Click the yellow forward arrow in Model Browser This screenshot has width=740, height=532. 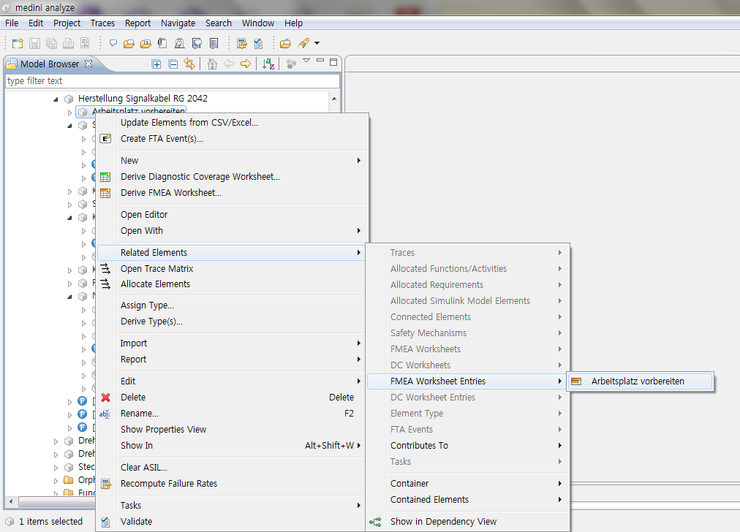tap(245, 64)
